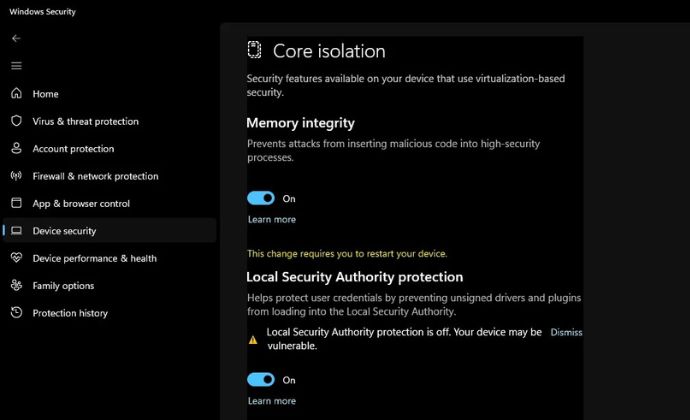Click the Protection history clock icon
Screen dimensions: 690x420
click(16, 312)
